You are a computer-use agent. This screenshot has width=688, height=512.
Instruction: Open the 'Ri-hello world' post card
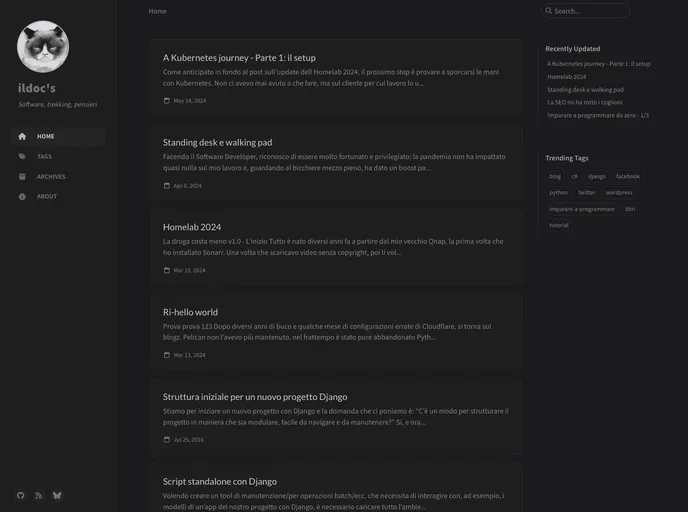pyautogui.click(x=190, y=312)
